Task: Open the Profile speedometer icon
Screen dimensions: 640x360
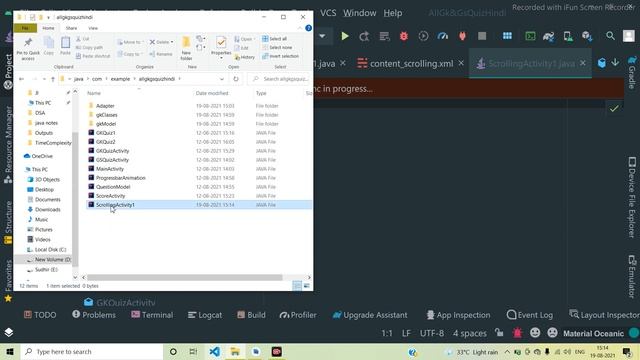Action: click(443, 36)
